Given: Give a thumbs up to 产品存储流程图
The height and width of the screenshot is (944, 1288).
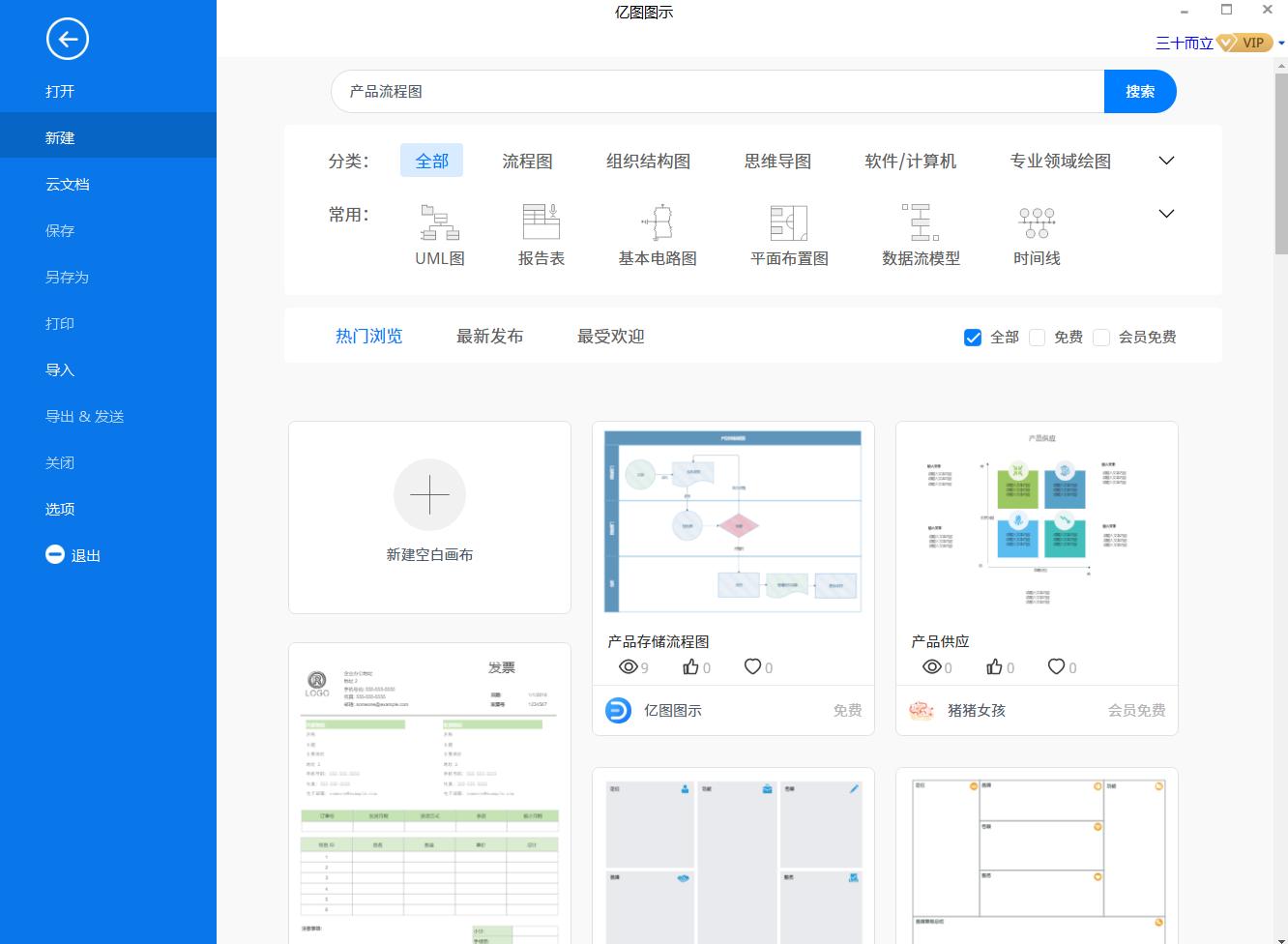Looking at the screenshot, I should (x=690, y=666).
